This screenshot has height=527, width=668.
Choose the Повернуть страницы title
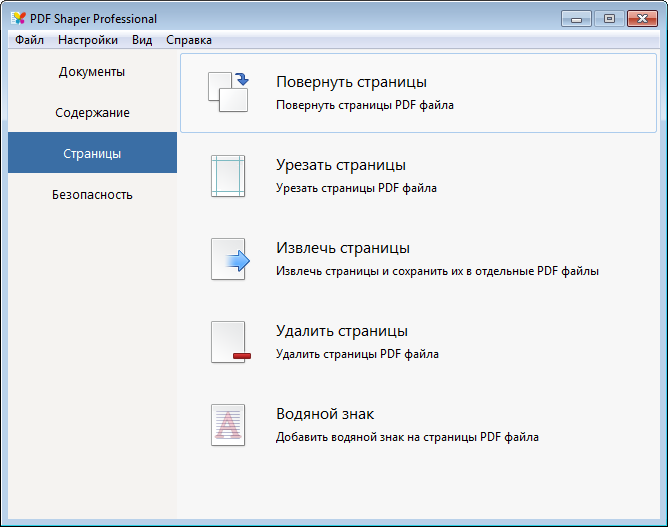point(351,82)
